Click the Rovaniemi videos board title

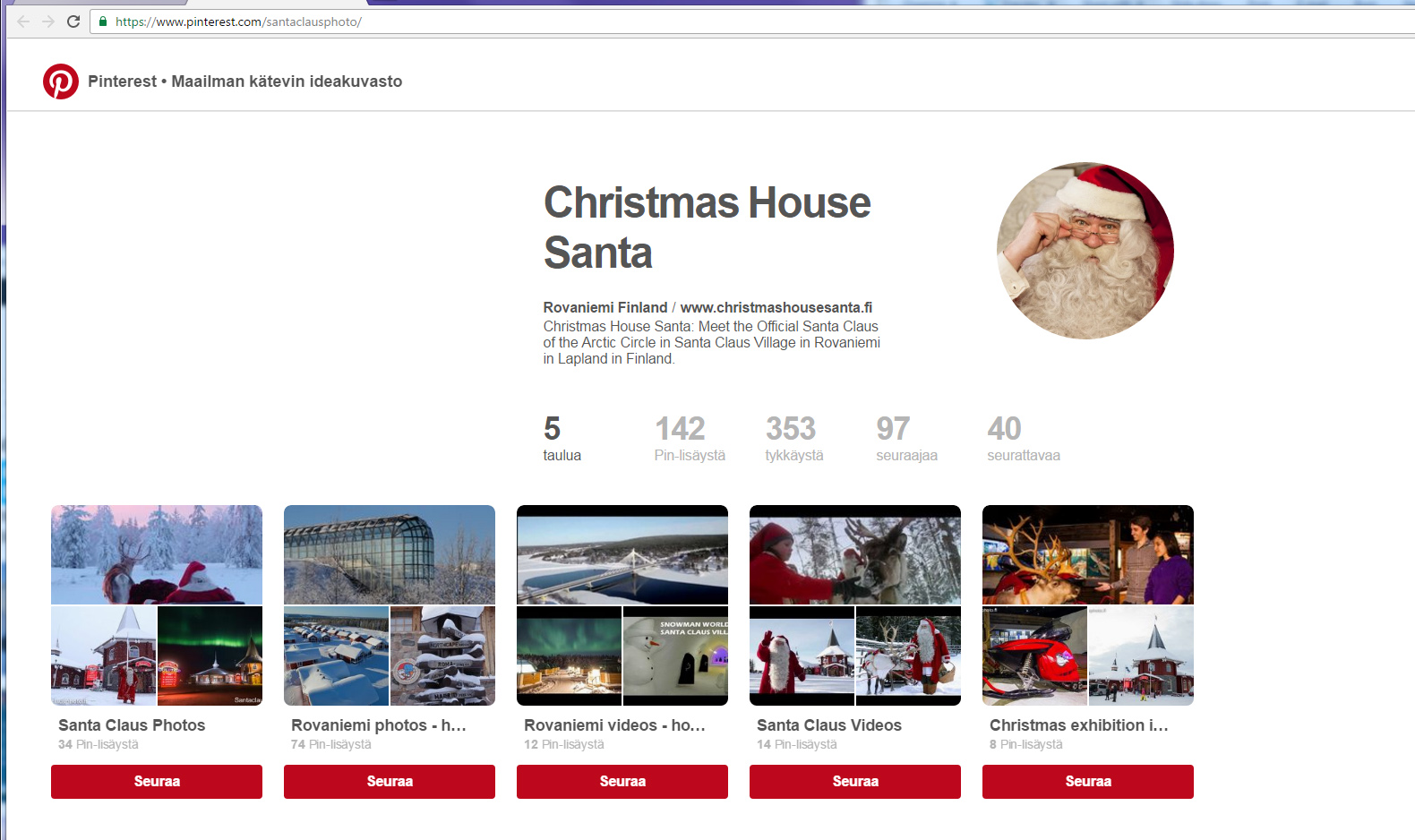pos(615,725)
